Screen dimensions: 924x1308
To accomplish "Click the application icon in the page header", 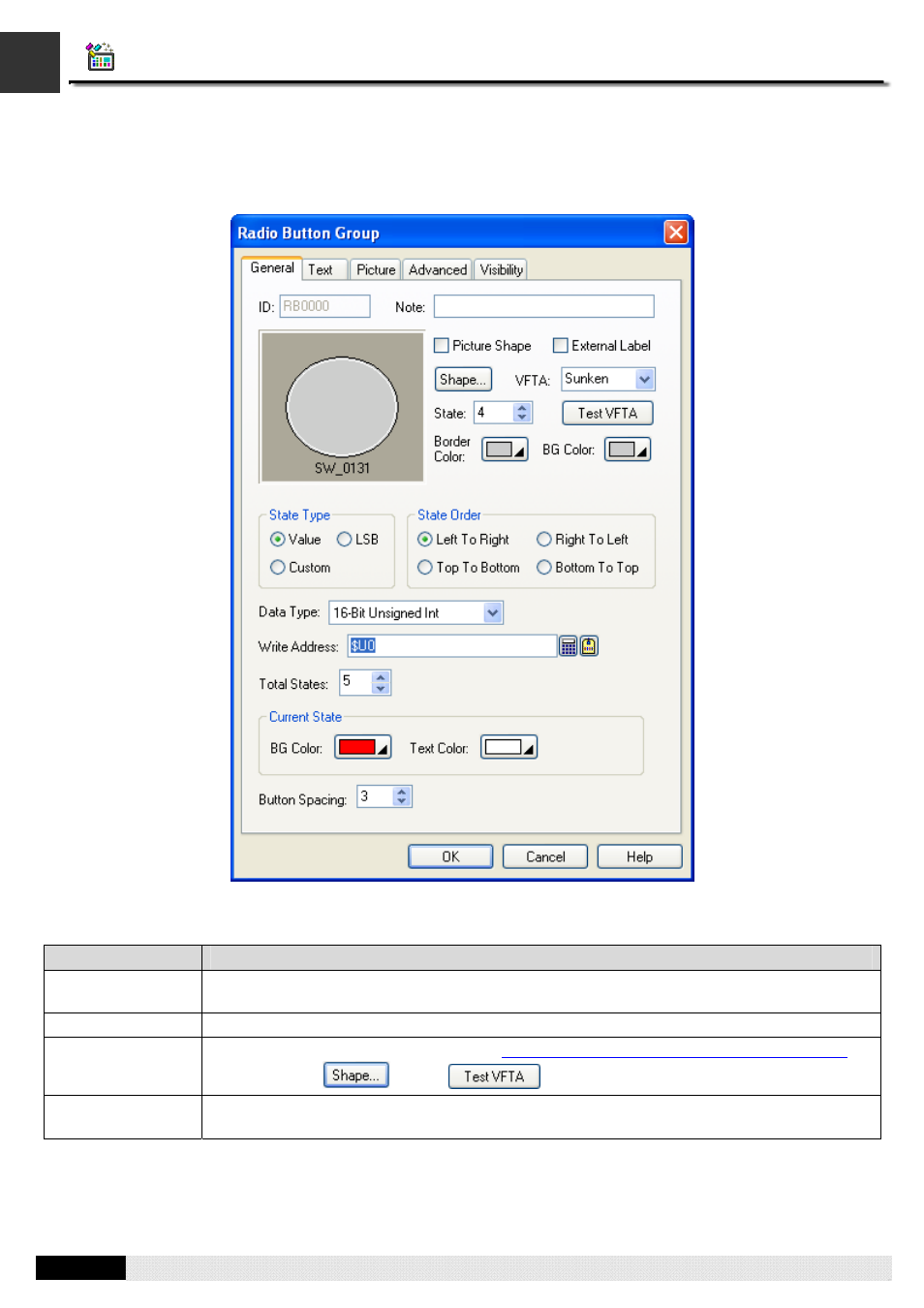I will [x=100, y=56].
